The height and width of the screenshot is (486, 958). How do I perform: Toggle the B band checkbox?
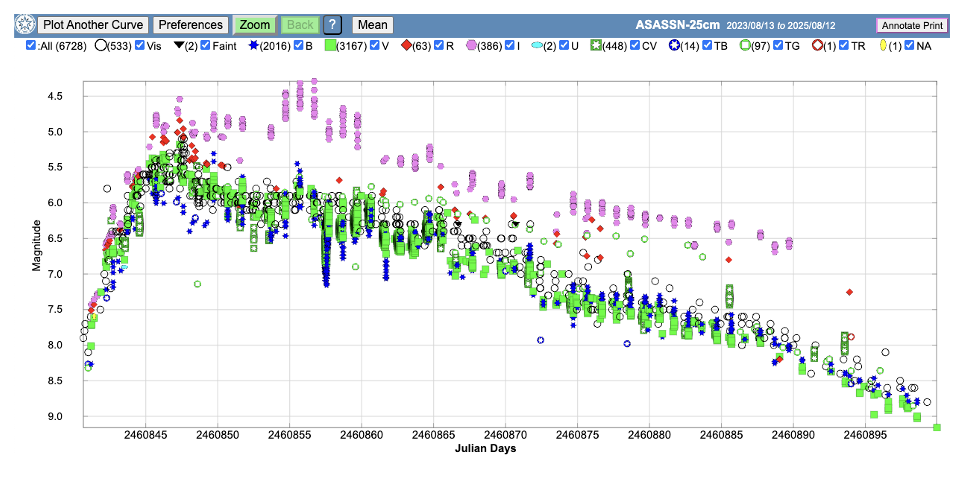point(299,46)
